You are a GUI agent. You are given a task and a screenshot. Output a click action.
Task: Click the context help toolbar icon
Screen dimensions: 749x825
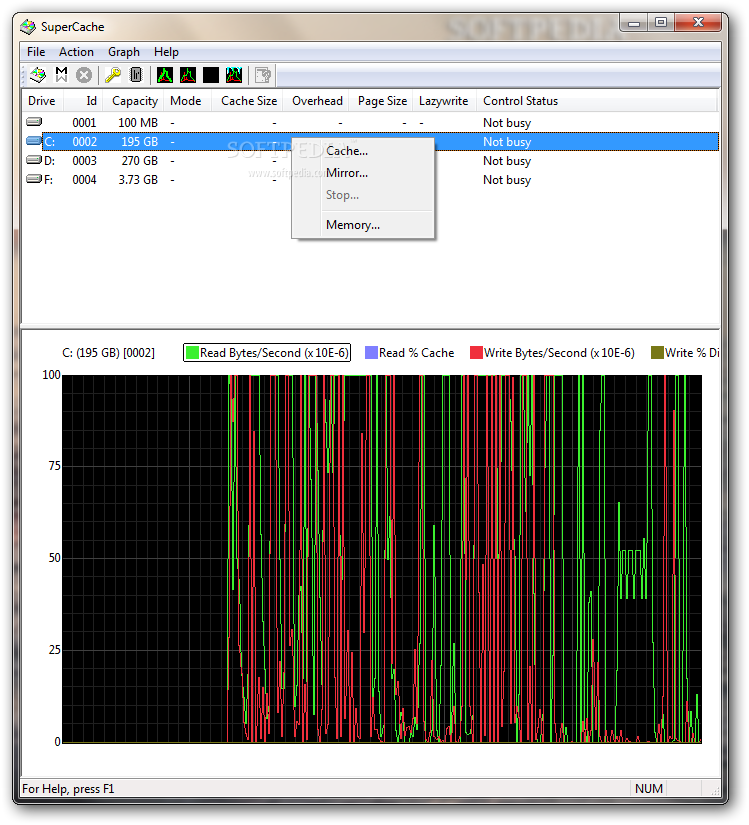pyautogui.click(x=263, y=75)
